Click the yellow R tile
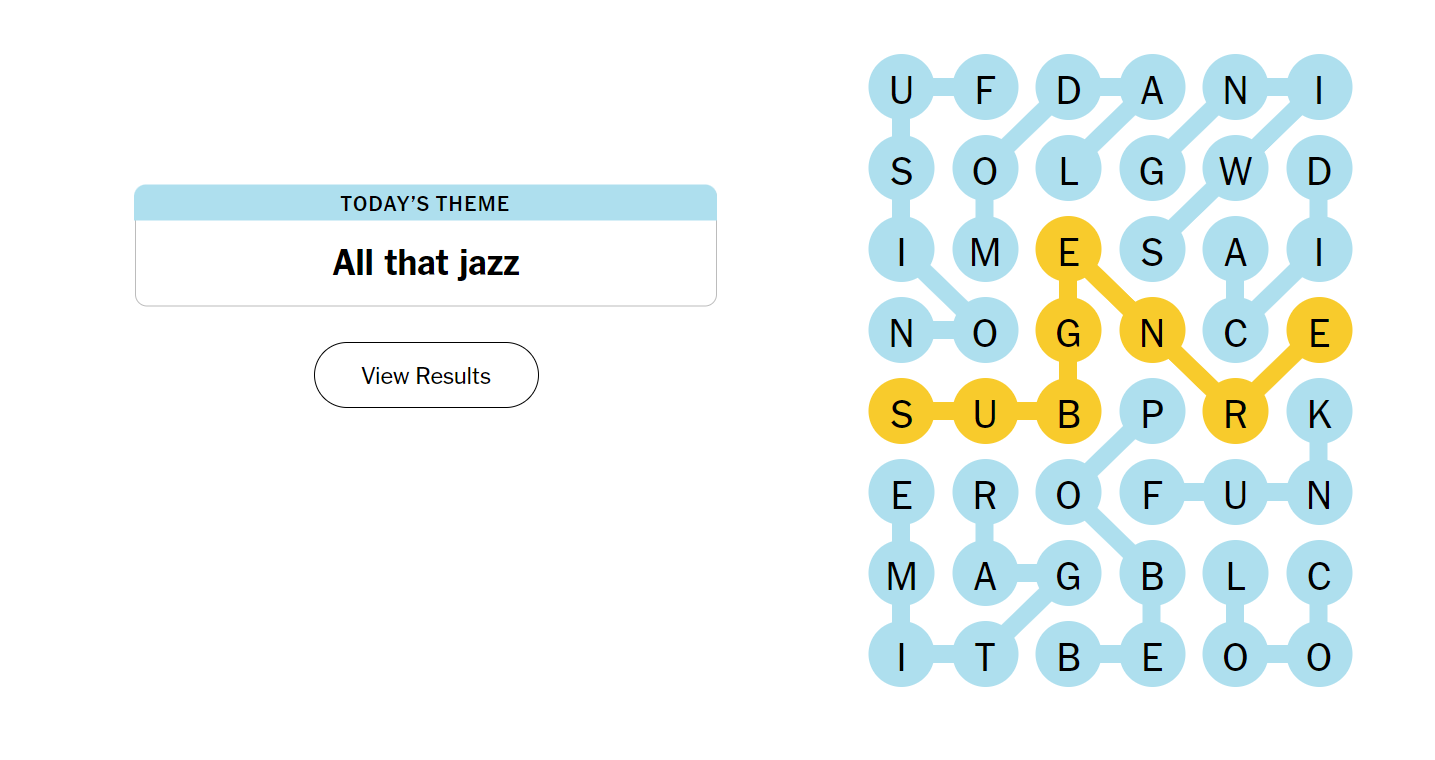Viewport: 1435px width, 760px height. point(1235,413)
